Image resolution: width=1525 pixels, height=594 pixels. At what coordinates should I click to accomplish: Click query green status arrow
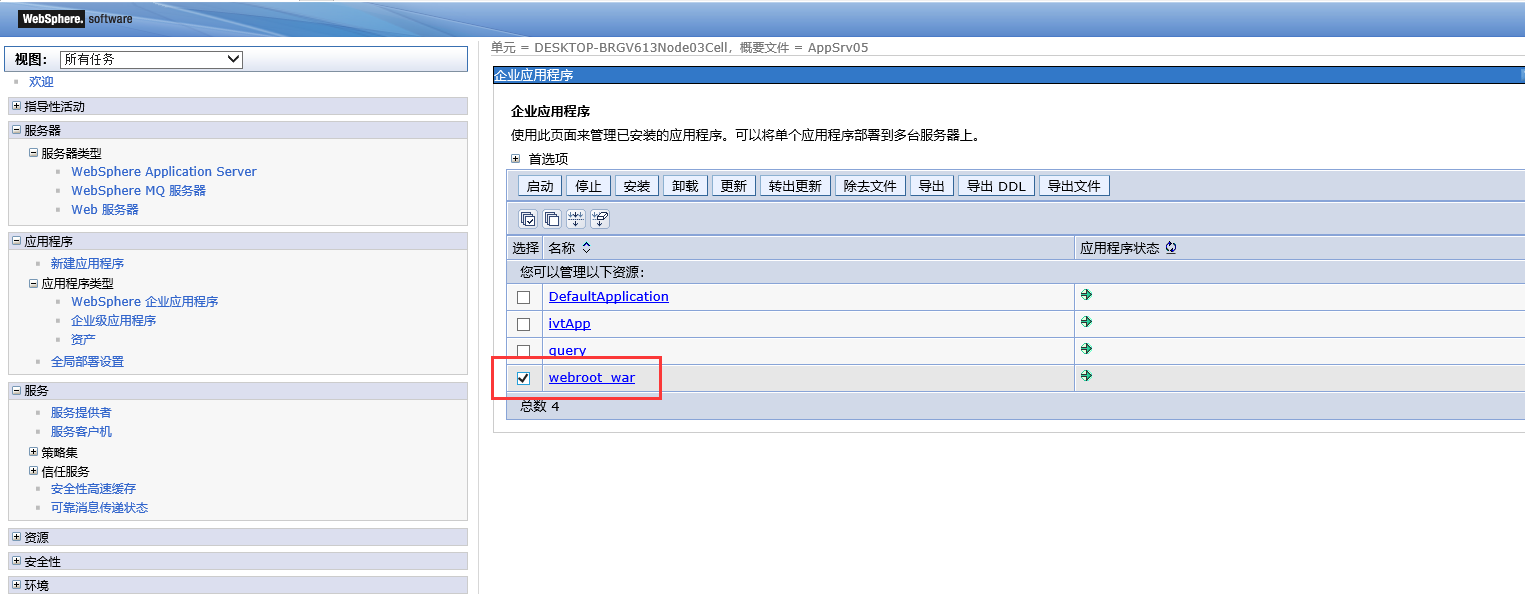pyautogui.click(x=1086, y=349)
